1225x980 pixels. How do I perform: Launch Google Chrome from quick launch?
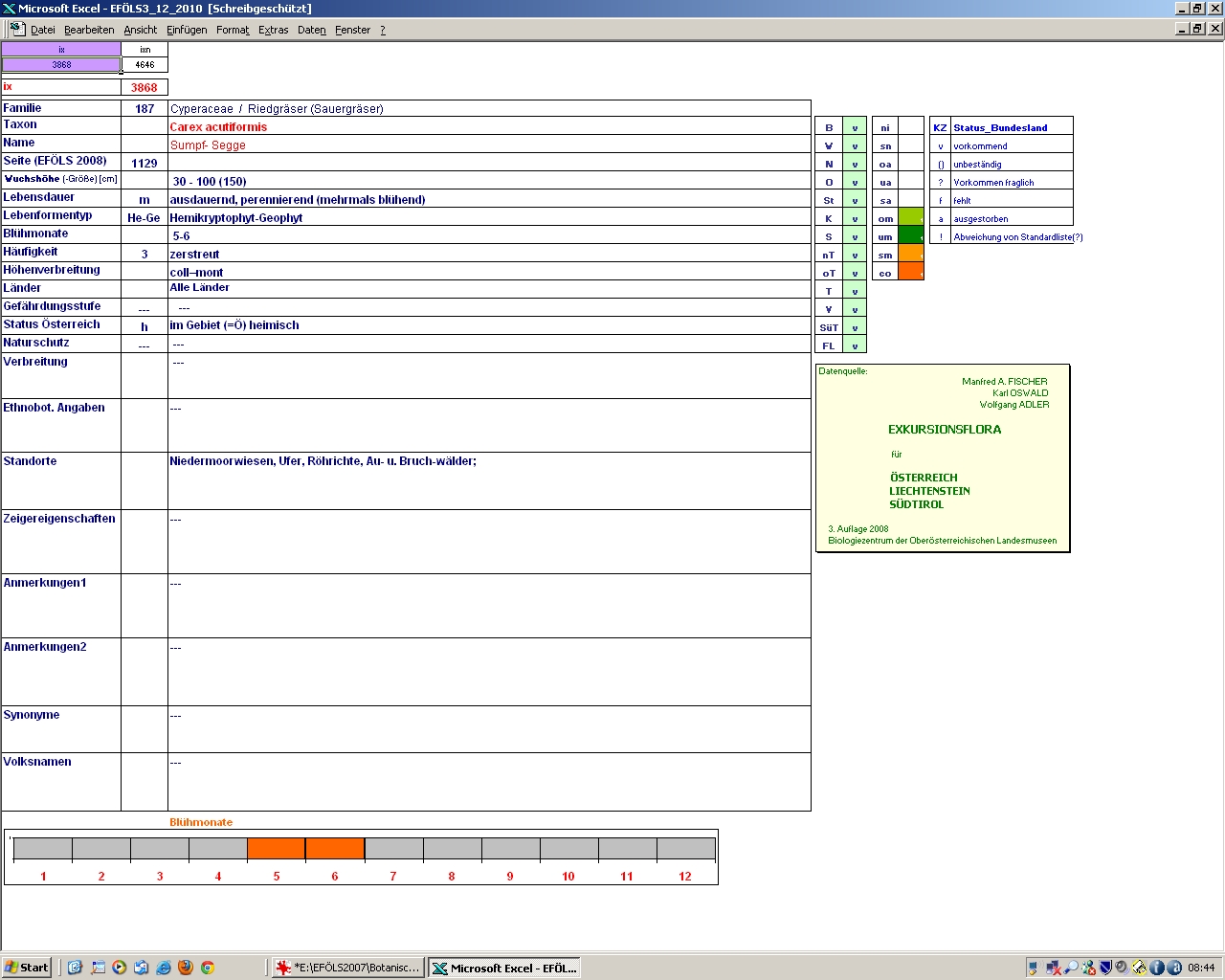pos(207,968)
